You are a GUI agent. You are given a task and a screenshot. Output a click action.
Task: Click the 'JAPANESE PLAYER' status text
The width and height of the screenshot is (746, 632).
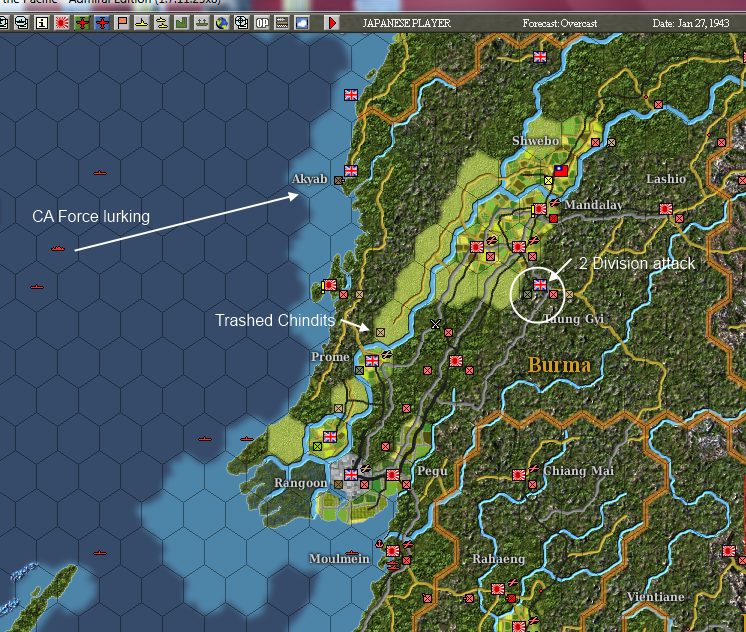(x=406, y=23)
